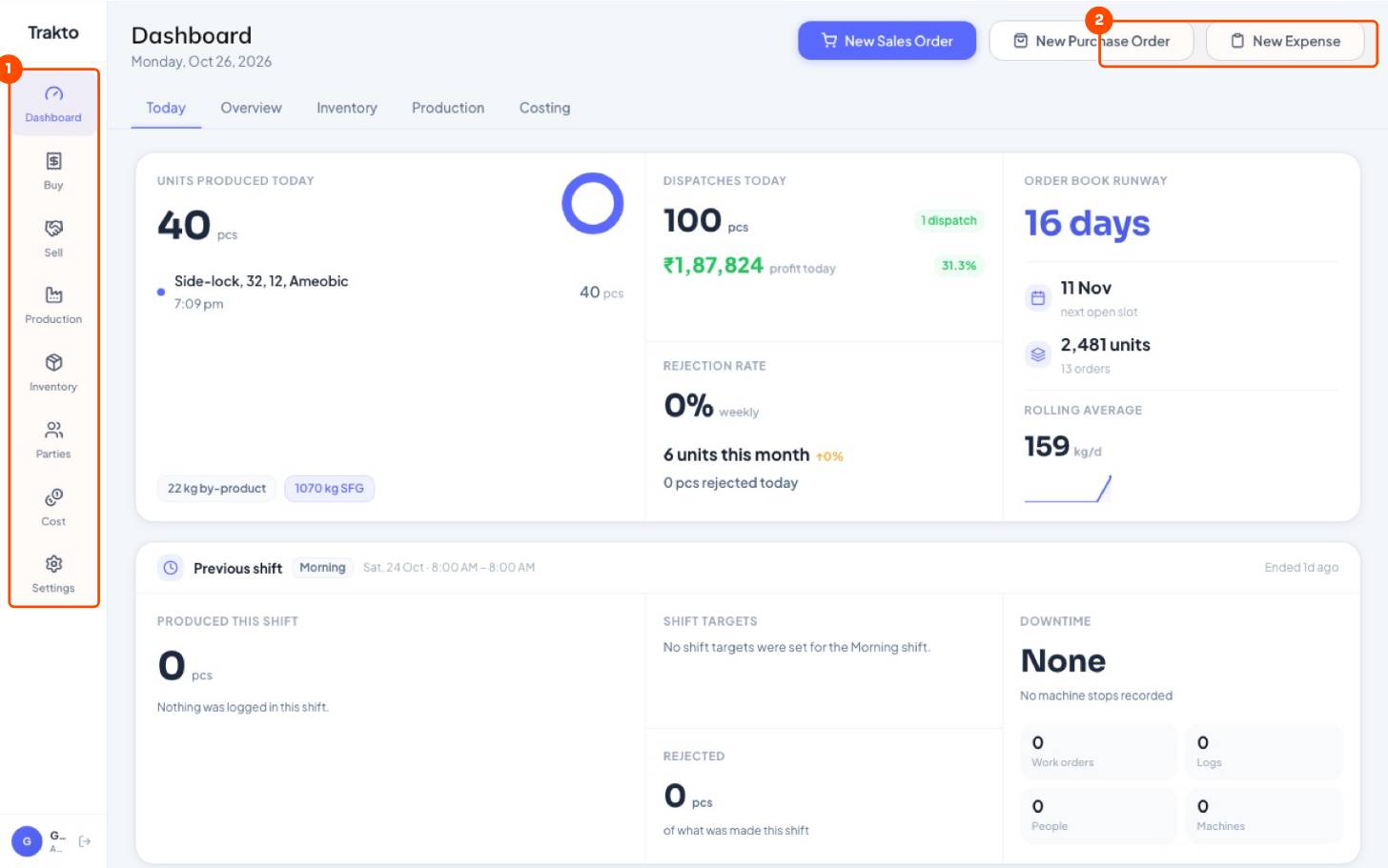Screen dimensions: 1388x868
Task: Click the 6 units this month text
Action: (x=736, y=455)
